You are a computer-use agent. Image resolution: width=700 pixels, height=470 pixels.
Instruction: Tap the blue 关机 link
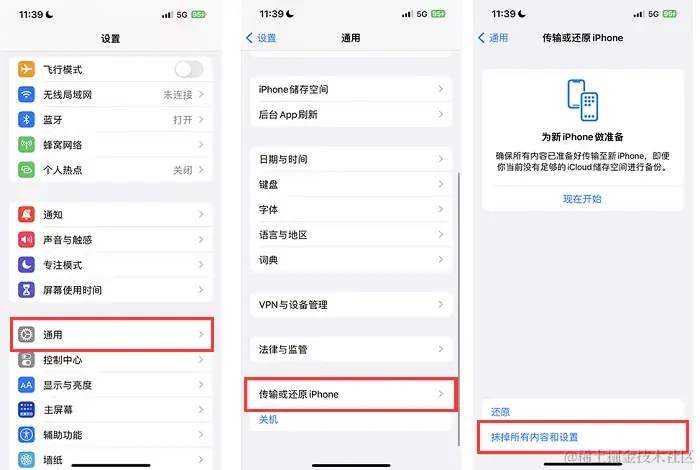click(x=268, y=420)
